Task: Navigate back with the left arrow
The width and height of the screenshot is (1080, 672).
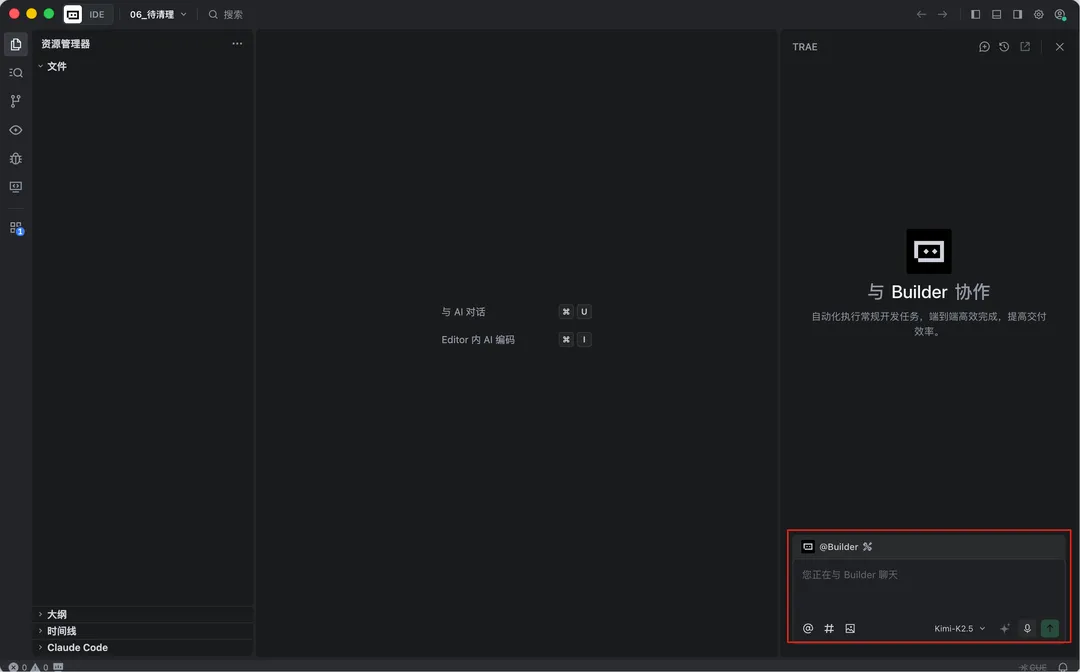Action: [x=921, y=14]
